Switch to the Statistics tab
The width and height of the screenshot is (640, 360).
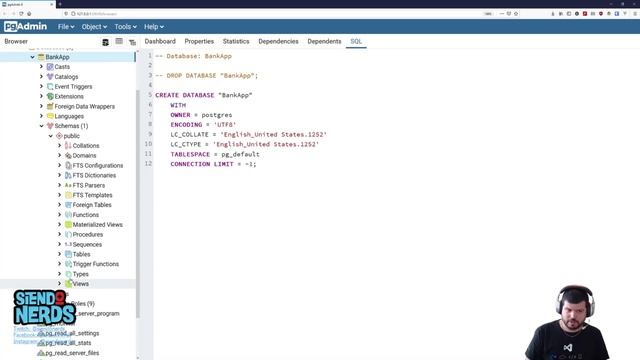[236, 41]
